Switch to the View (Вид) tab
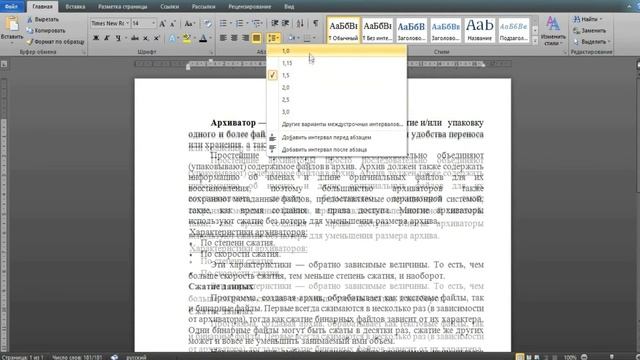 pos(289,7)
